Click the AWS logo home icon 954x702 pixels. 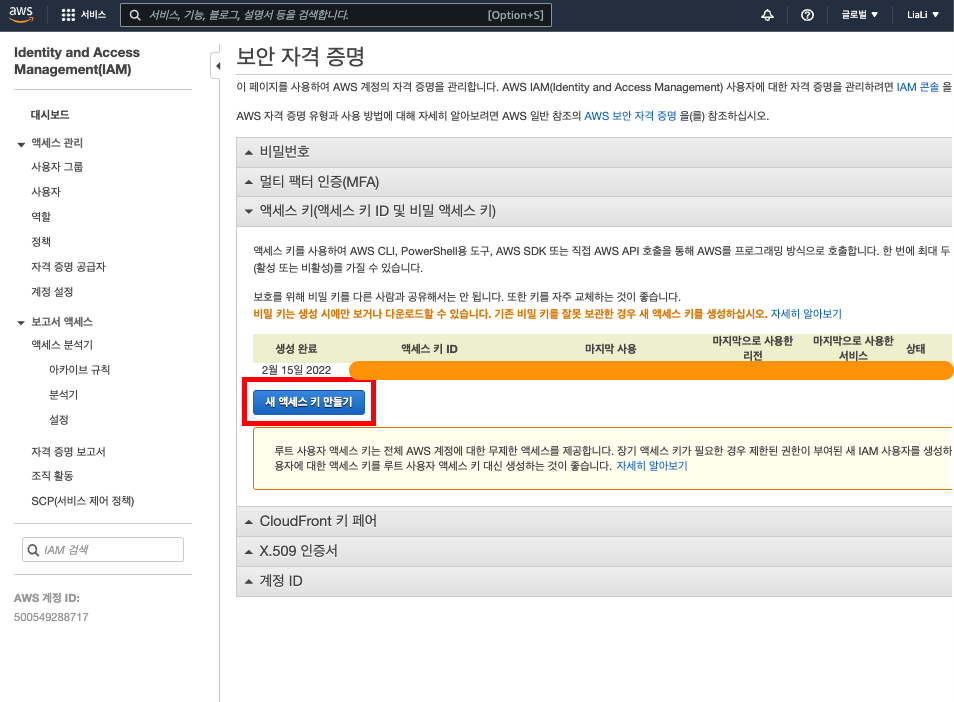[x=21, y=15]
